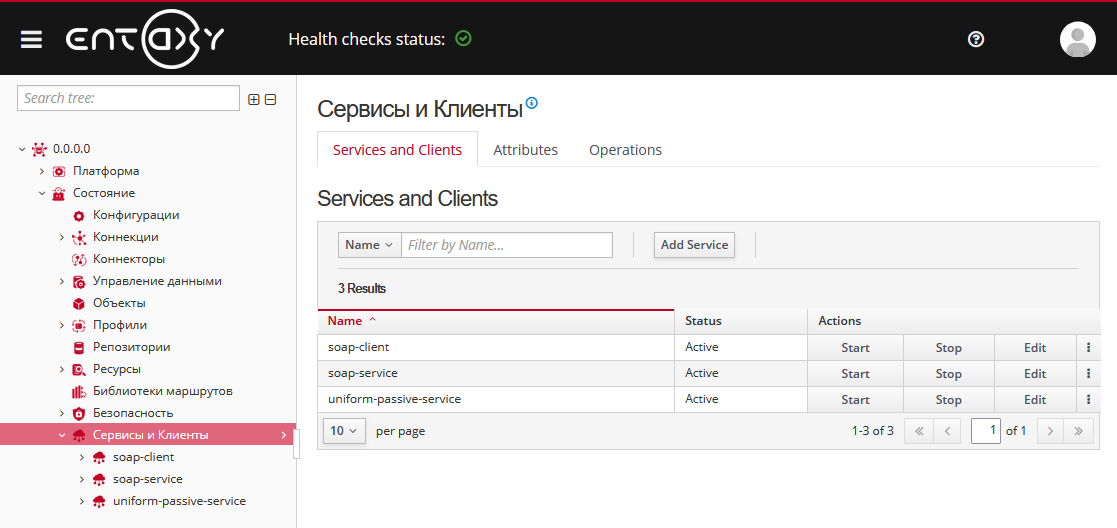1117x528 pixels.
Task: Switch to the Services and Clients tab
Action: (398, 150)
